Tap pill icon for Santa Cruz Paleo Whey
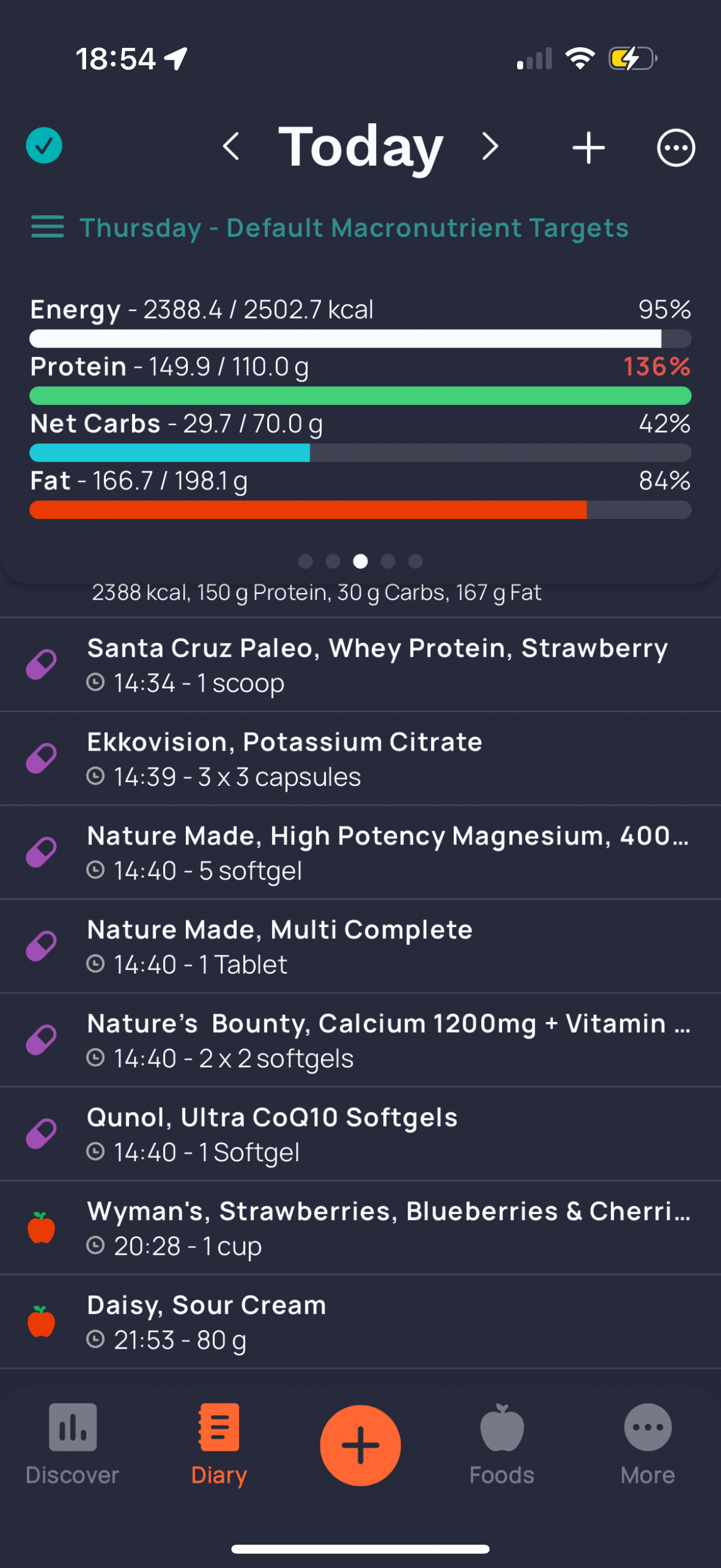 pyautogui.click(x=41, y=664)
